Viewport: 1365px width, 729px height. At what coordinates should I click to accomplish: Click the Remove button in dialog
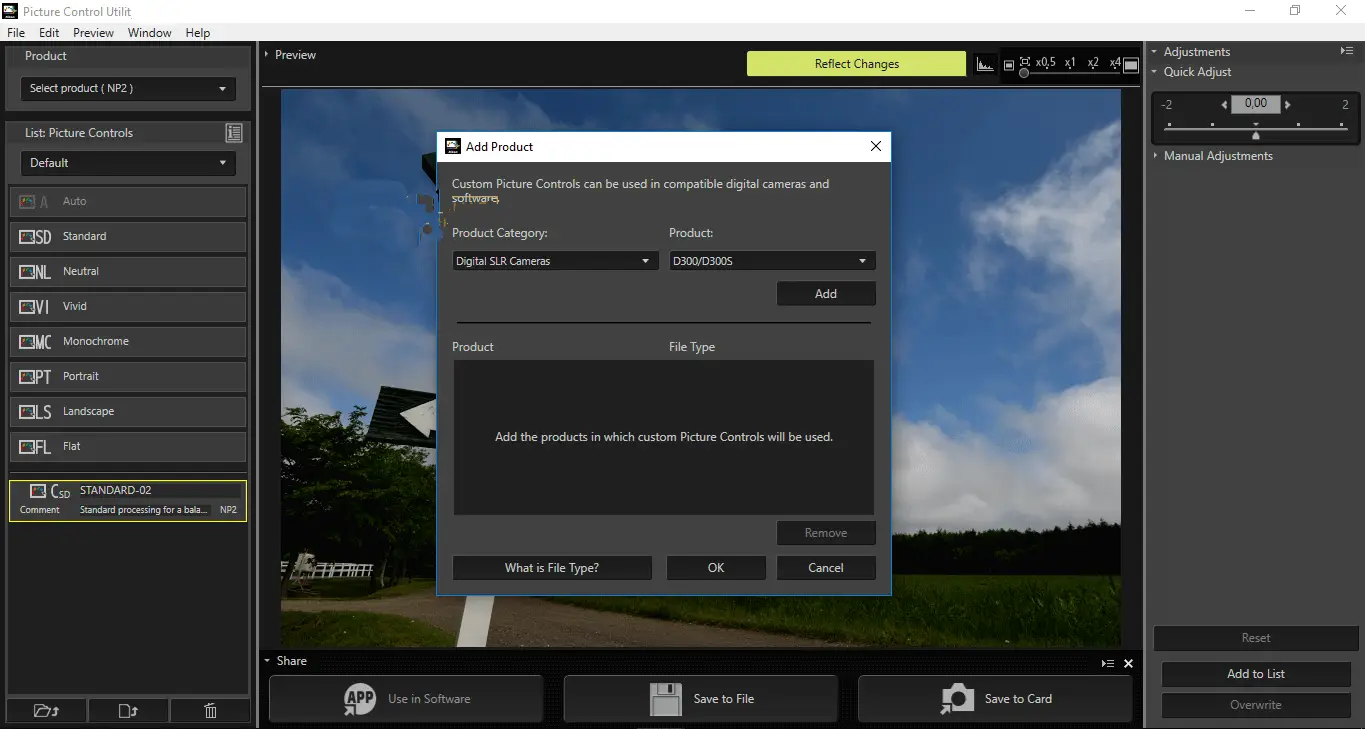point(826,533)
